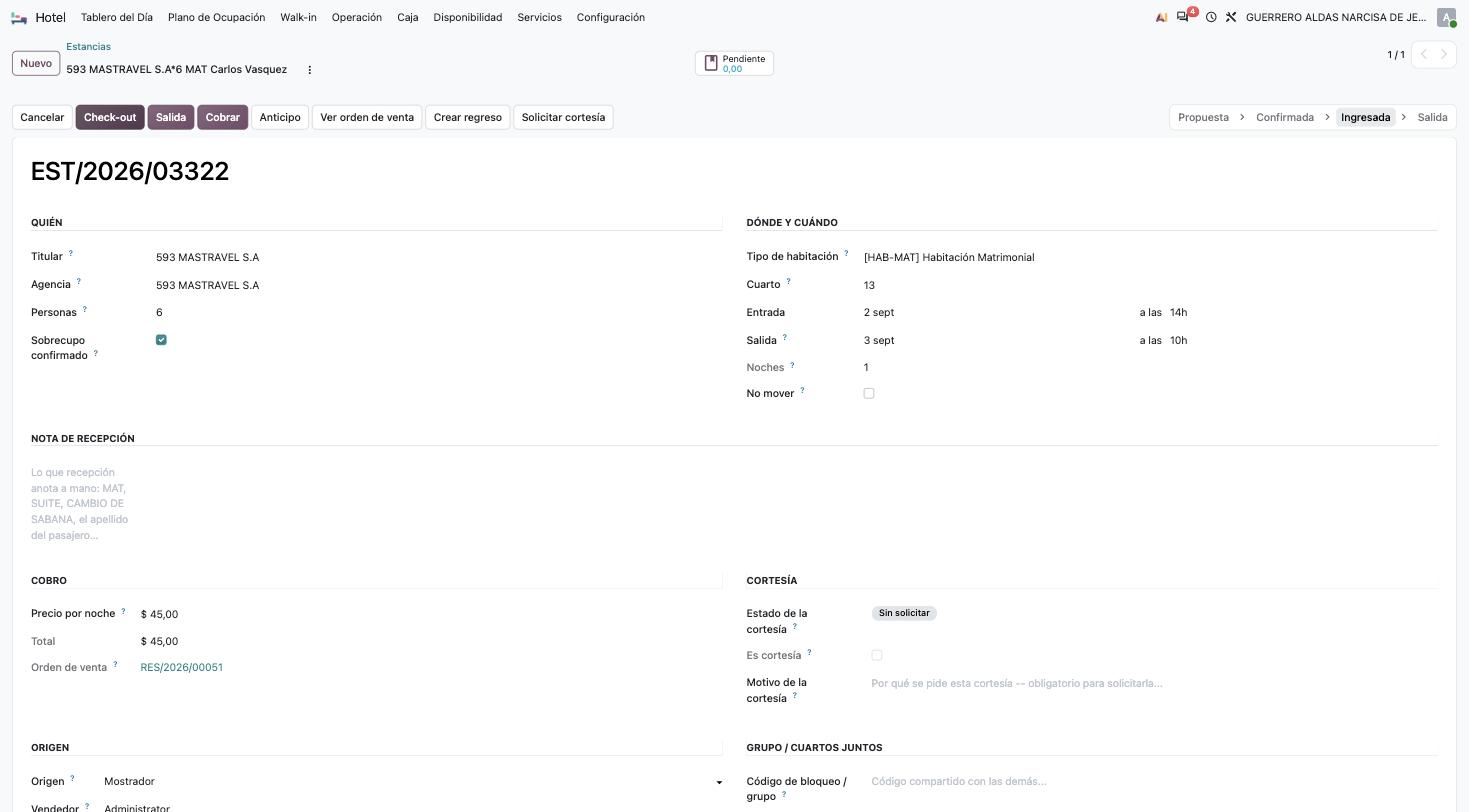Go to the next record arrow
The width and height of the screenshot is (1469, 812).
[1444, 54]
